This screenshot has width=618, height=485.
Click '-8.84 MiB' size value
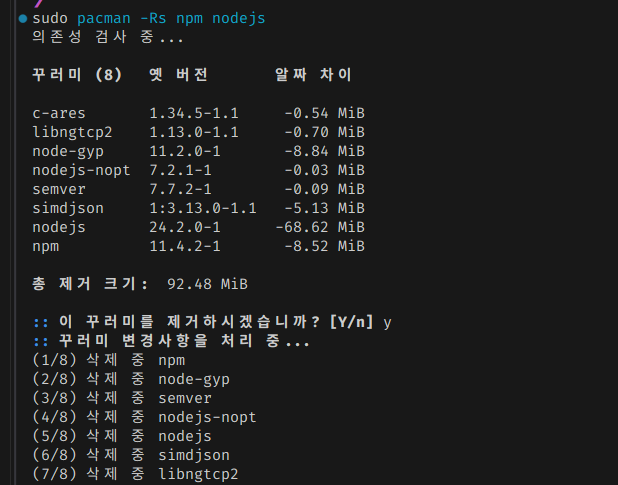click(x=324, y=151)
